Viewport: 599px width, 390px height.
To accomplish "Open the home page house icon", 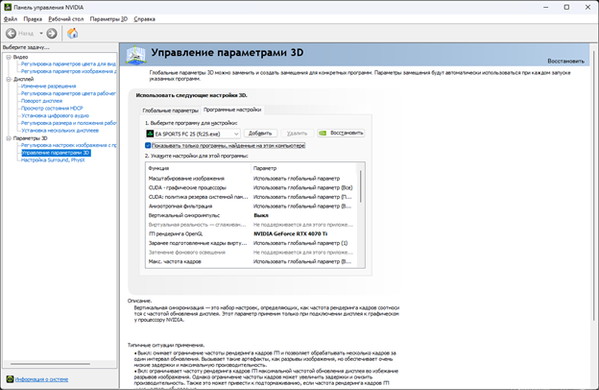I will coord(73,34).
